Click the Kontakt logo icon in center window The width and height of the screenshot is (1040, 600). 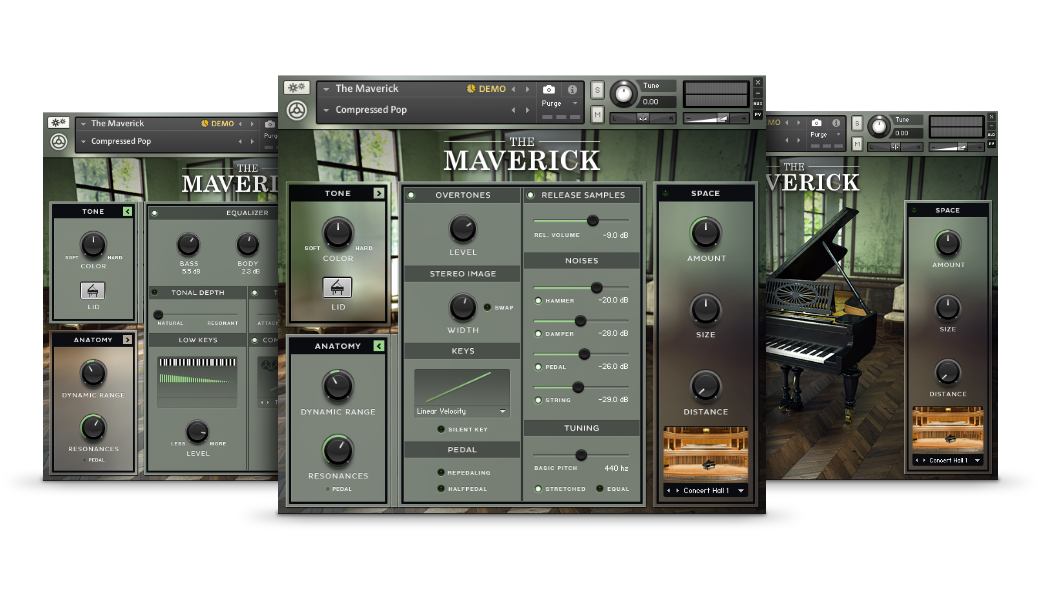296,110
